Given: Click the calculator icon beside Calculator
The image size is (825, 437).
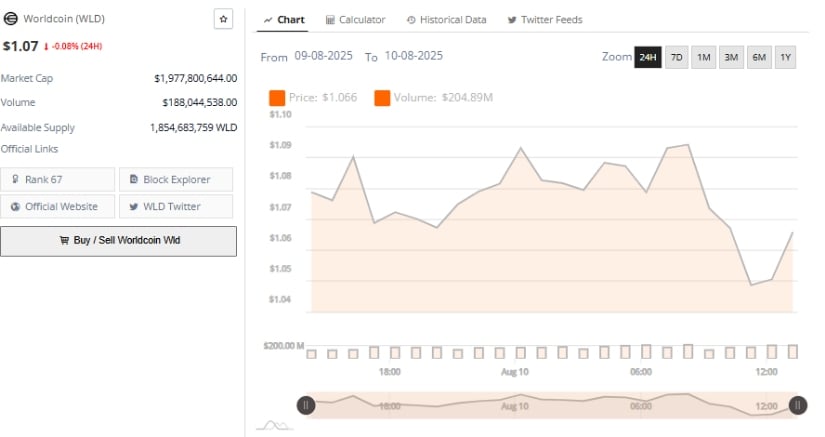Looking at the screenshot, I should pyautogui.click(x=330, y=20).
